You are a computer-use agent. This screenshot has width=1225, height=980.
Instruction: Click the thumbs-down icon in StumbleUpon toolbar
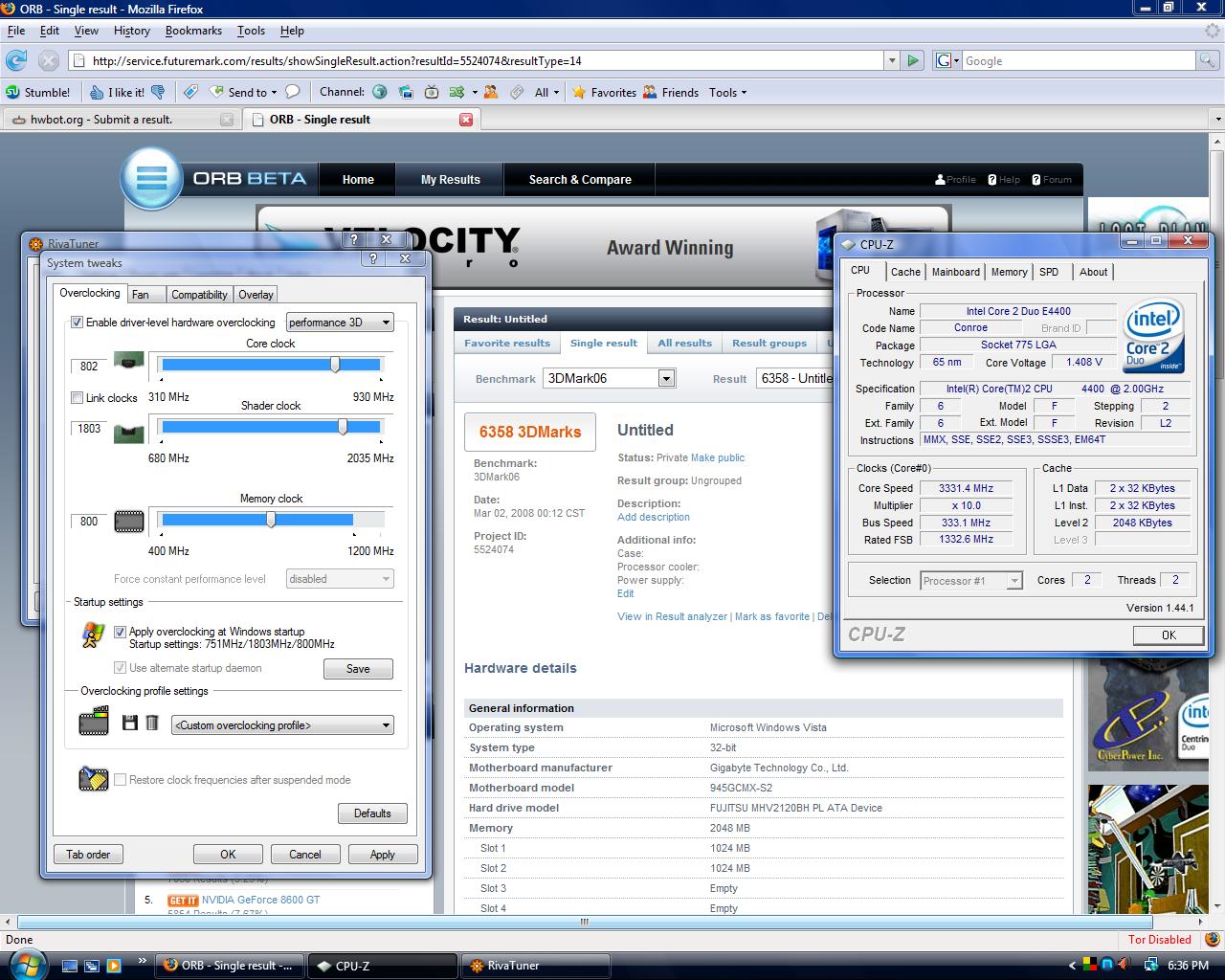pyautogui.click(x=159, y=92)
